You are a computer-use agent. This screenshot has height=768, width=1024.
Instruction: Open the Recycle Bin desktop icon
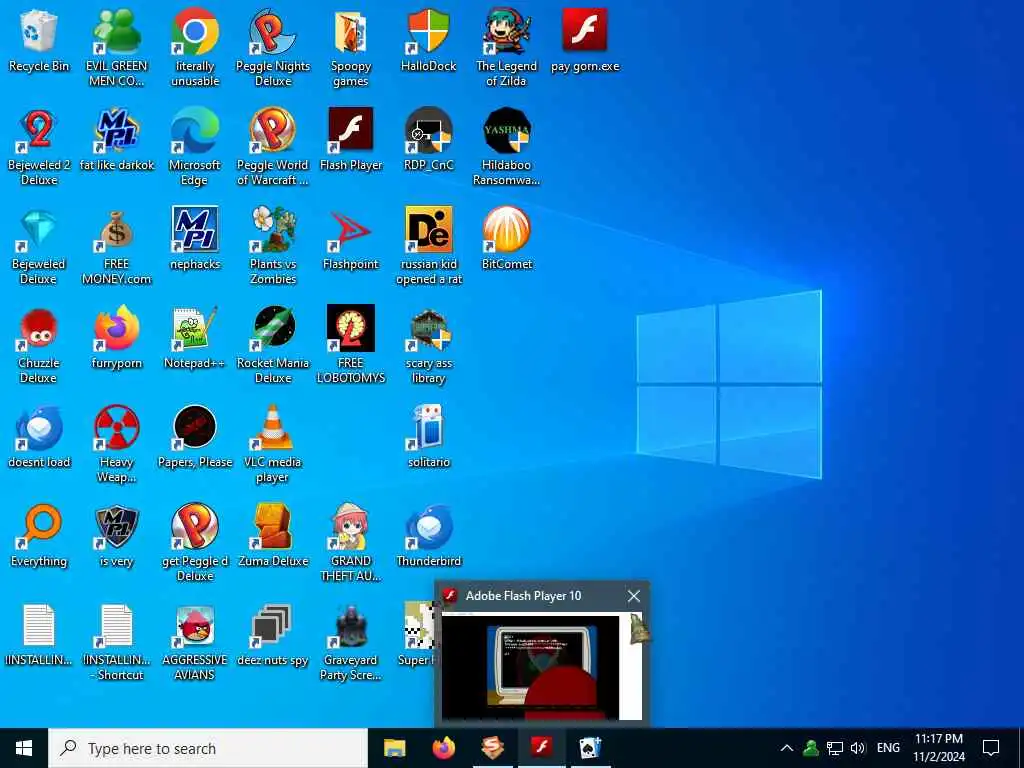click(39, 41)
